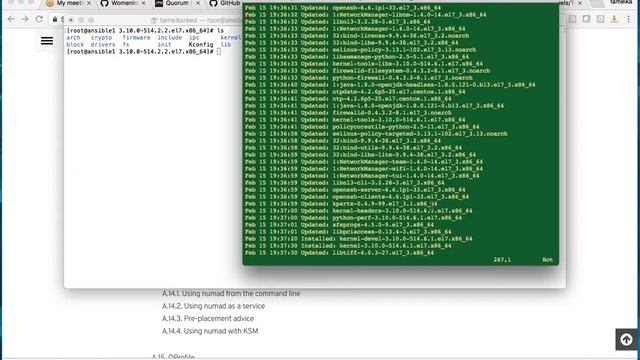
Task: Click 'crypto' directory in terminal listing
Action: click(x=101, y=38)
